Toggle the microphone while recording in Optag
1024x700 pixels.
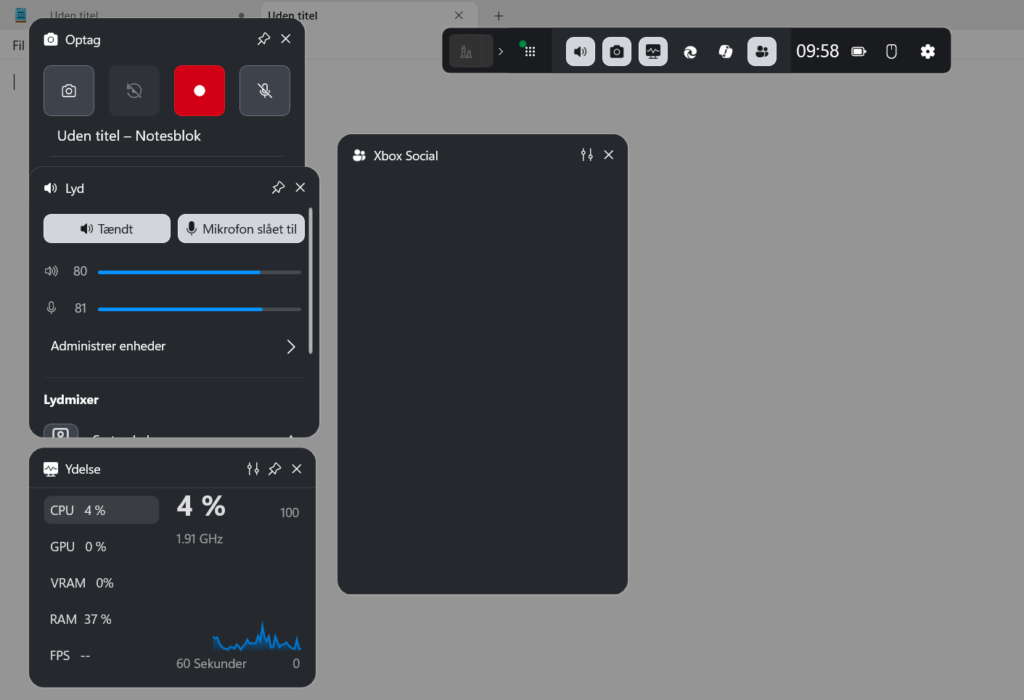pos(264,91)
